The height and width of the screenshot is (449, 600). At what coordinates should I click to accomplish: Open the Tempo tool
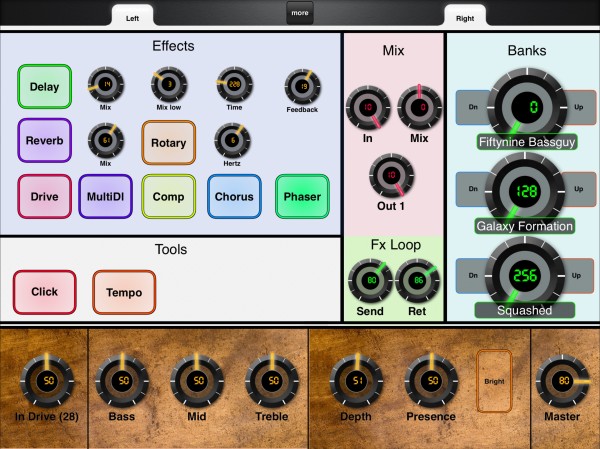pyautogui.click(x=124, y=292)
